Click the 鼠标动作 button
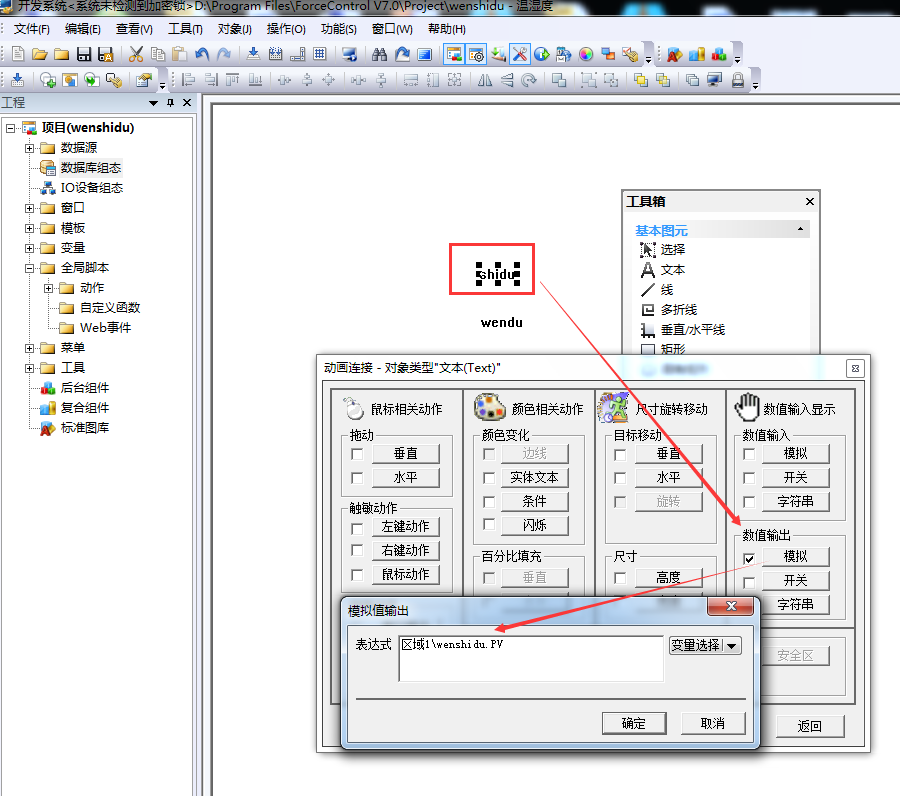Screen dimensions: 900x796 405,574
